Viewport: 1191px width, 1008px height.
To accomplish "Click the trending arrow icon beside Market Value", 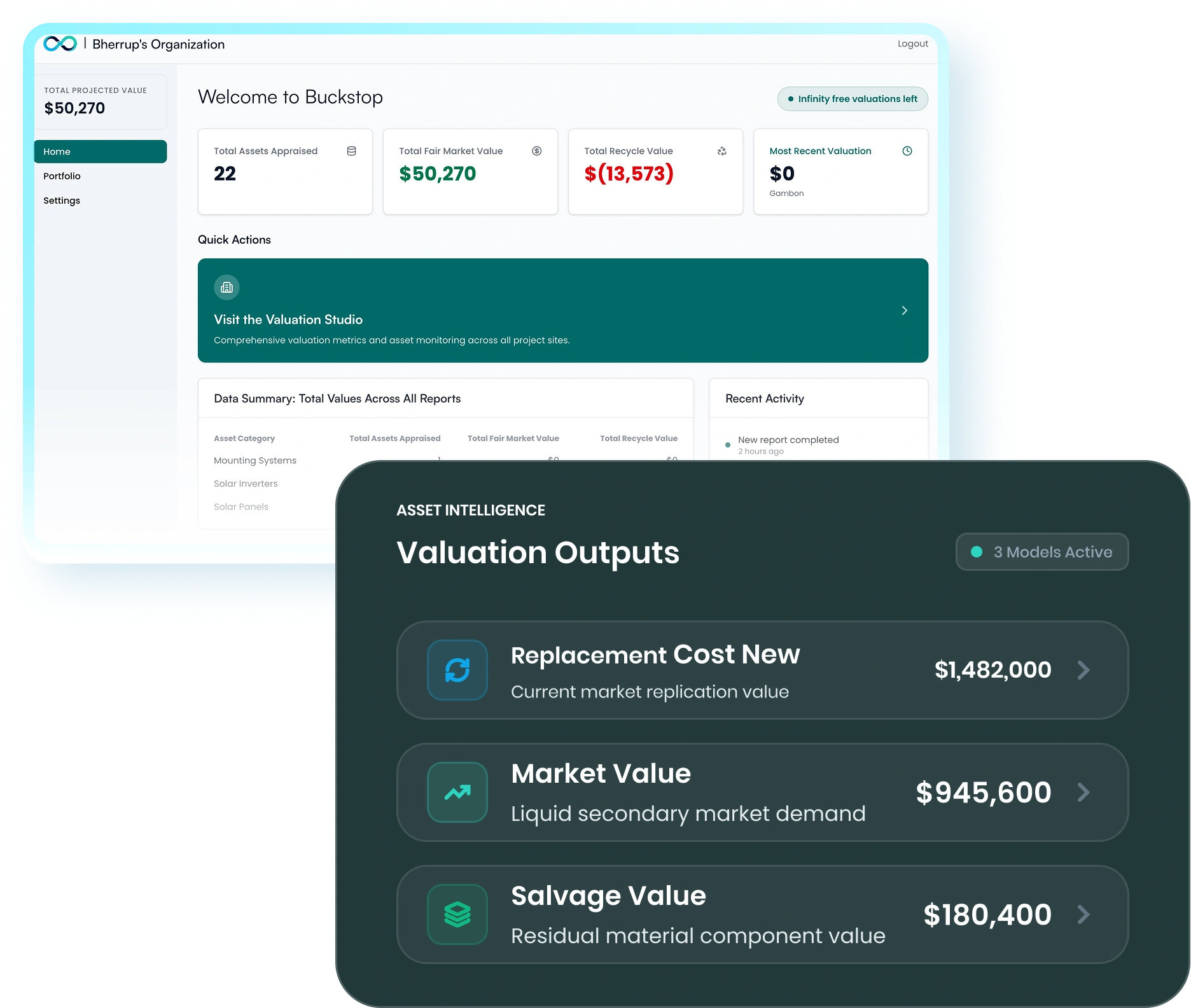I will click(457, 792).
